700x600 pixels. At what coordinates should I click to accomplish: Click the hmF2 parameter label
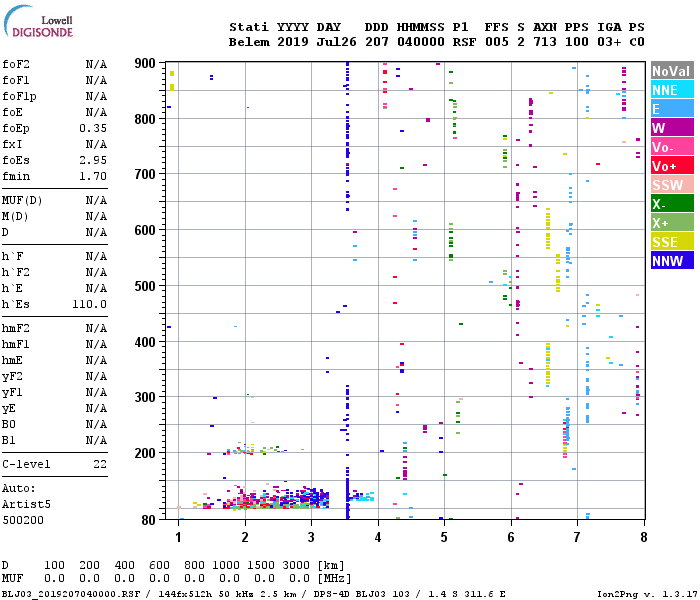tap(16, 329)
